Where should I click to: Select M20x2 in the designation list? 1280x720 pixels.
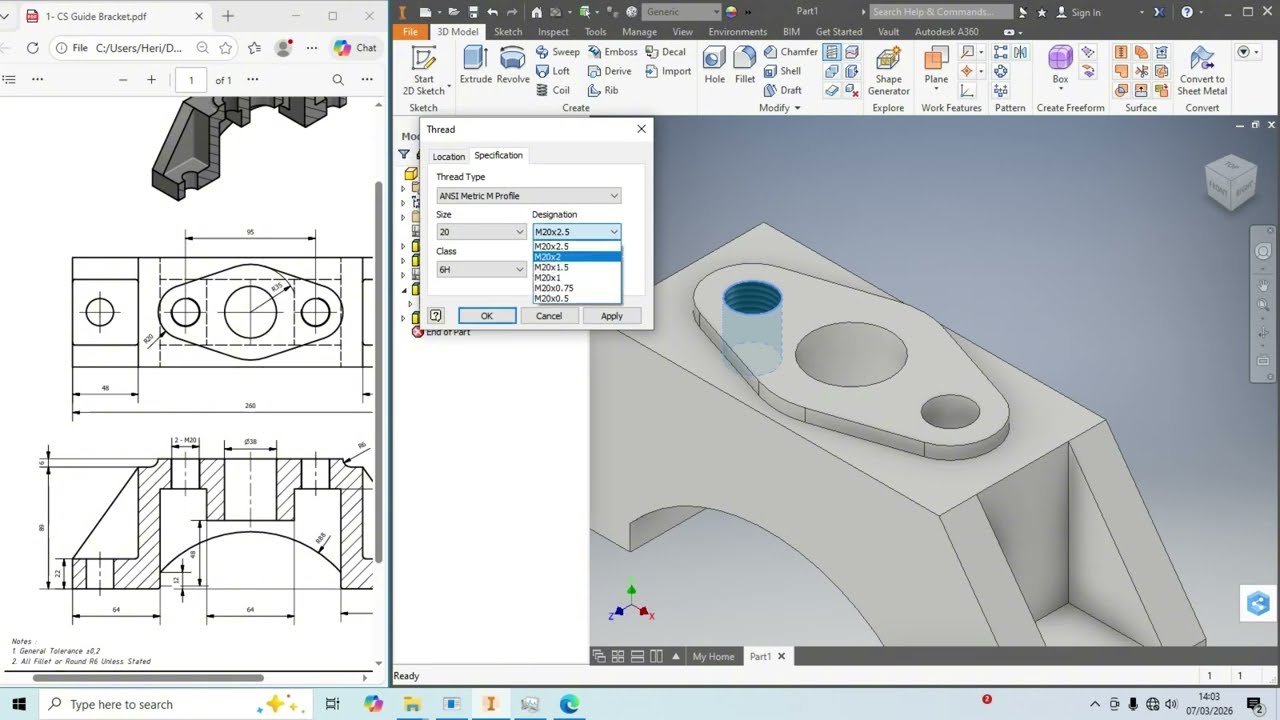point(577,257)
